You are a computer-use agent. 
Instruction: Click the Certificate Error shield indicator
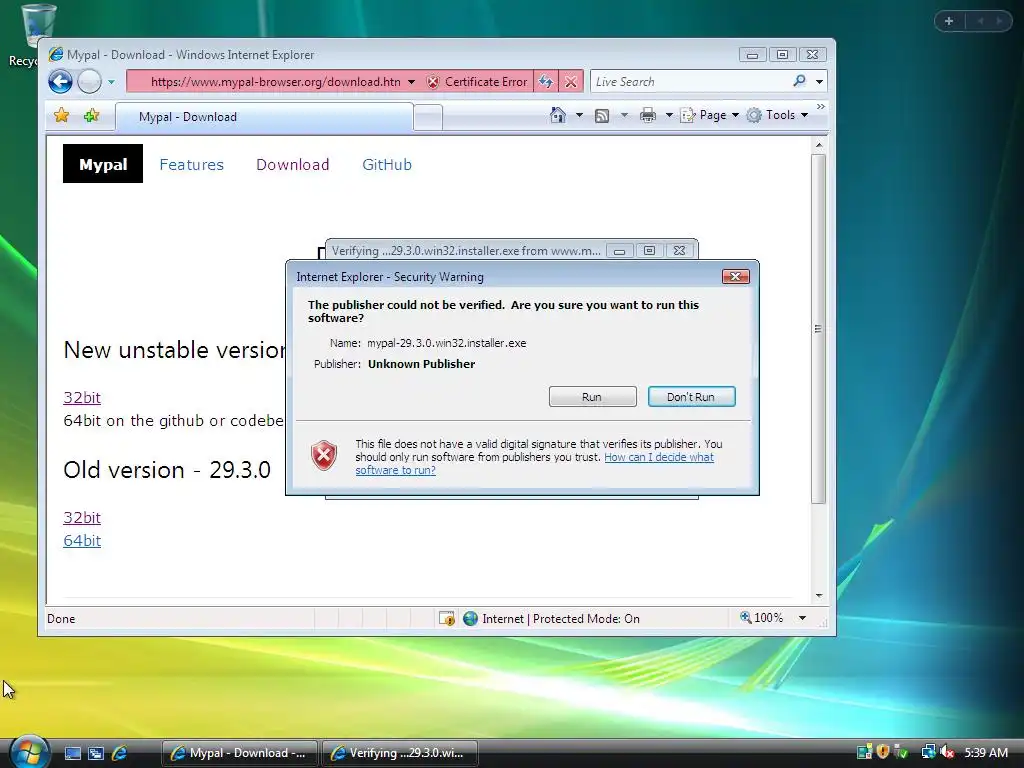click(477, 82)
